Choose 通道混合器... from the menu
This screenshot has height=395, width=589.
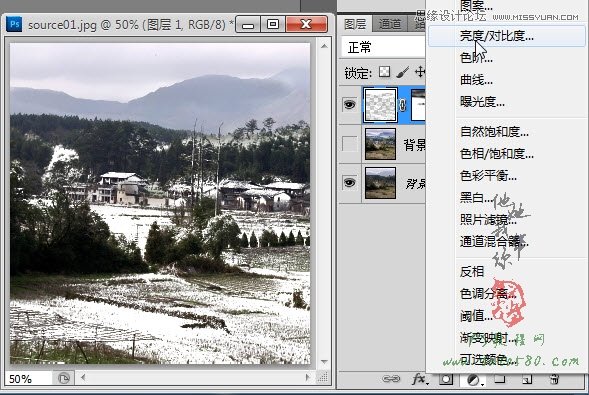[x=494, y=241]
